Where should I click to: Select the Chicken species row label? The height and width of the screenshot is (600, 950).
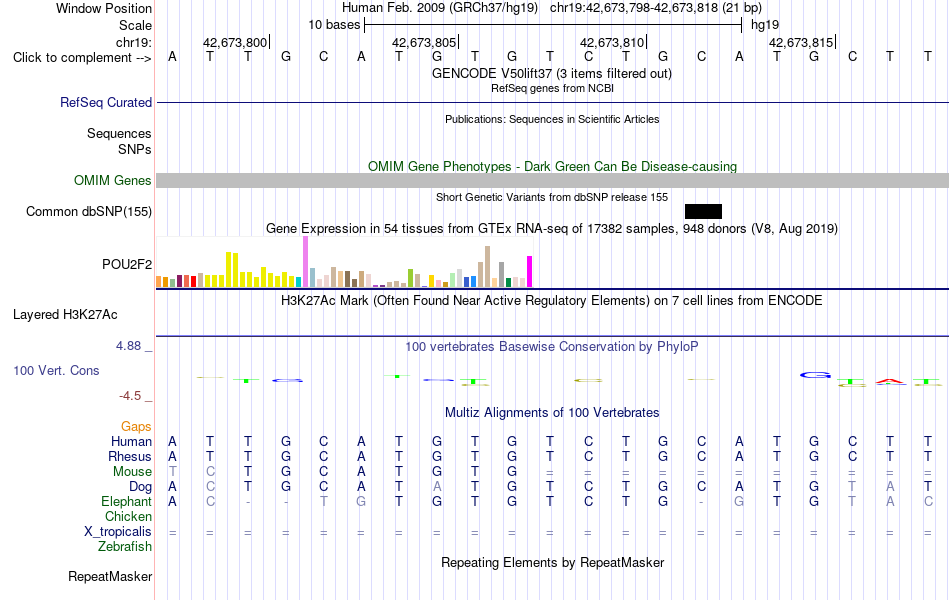tap(128, 516)
